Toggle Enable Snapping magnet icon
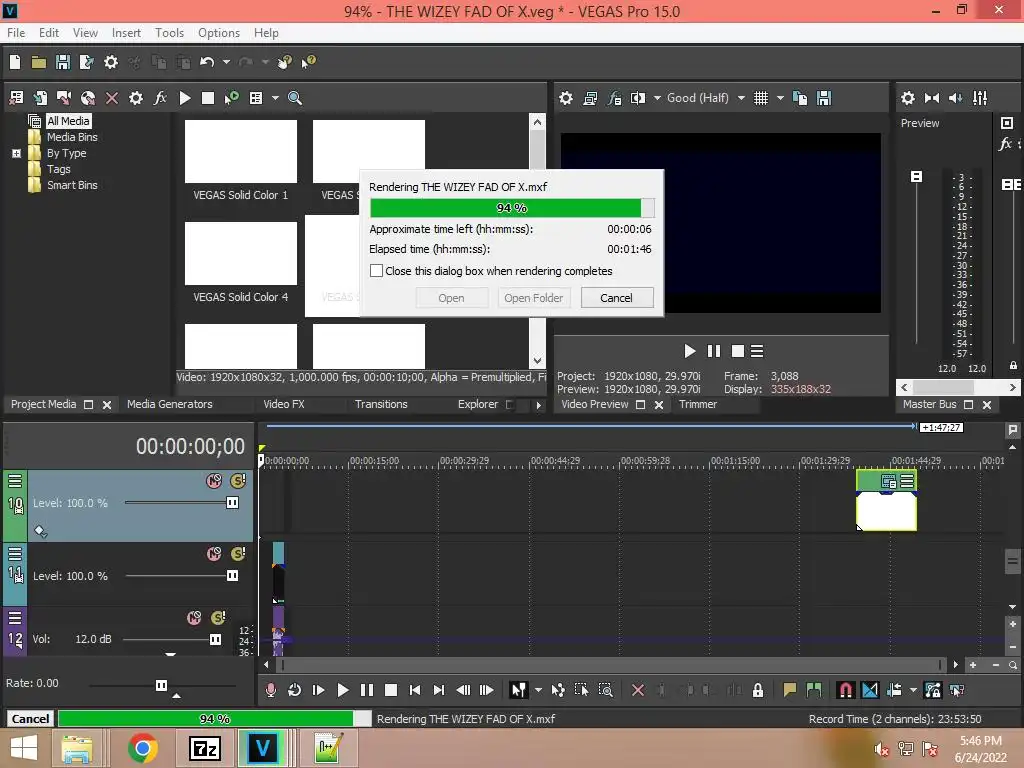Screen dimensions: 1024x768 pos(845,690)
